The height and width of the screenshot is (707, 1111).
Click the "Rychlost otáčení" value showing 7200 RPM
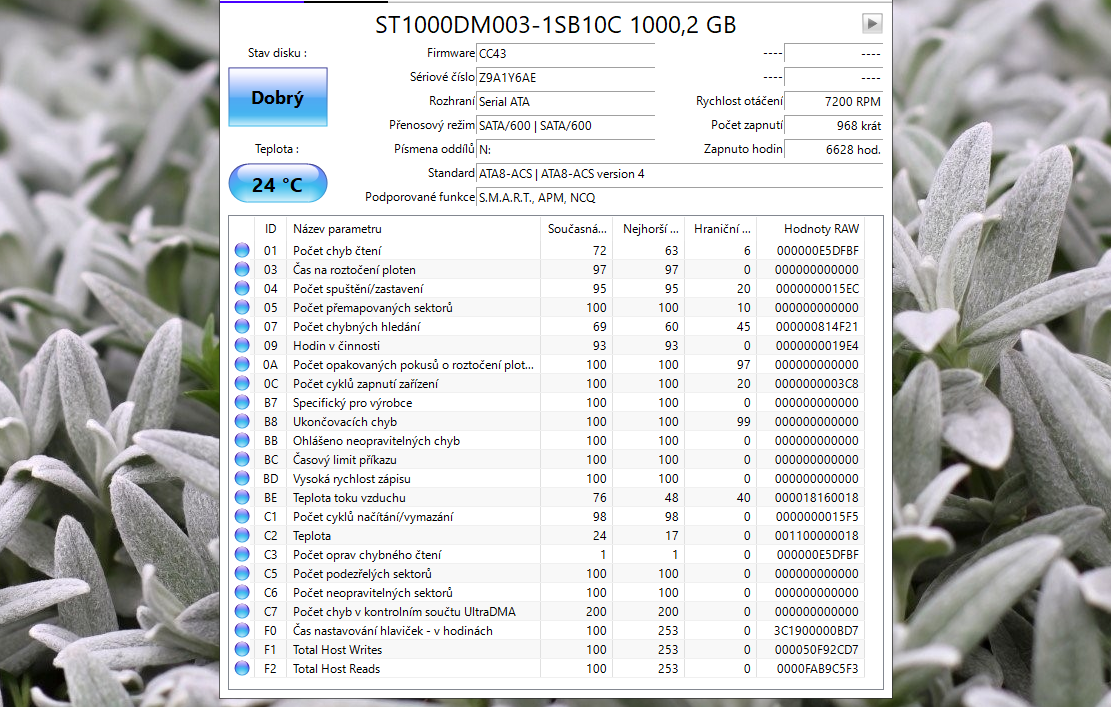coord(833,101)
